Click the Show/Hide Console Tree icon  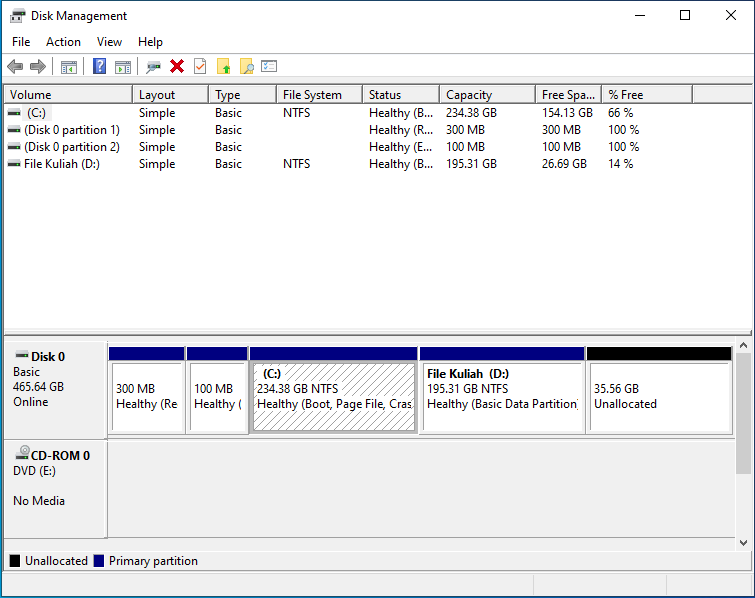click(x=68, y=67)
